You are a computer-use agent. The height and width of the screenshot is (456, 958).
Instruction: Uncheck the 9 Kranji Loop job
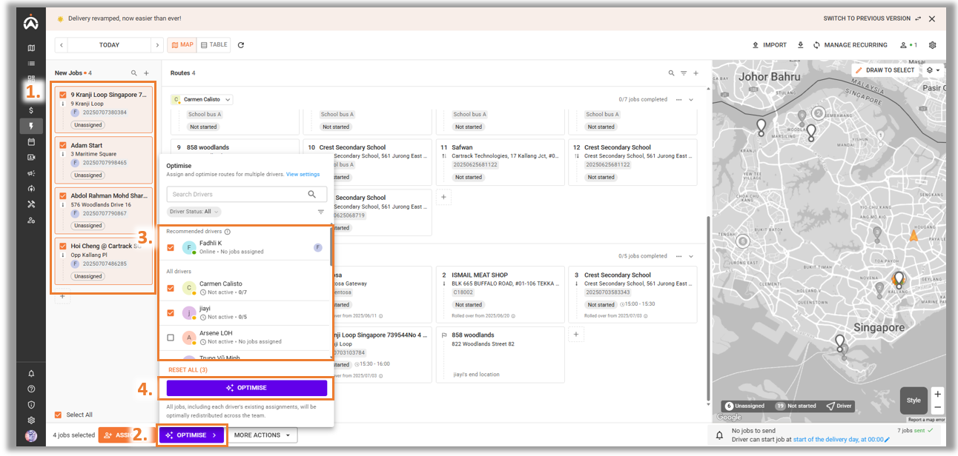click(63, 95)
